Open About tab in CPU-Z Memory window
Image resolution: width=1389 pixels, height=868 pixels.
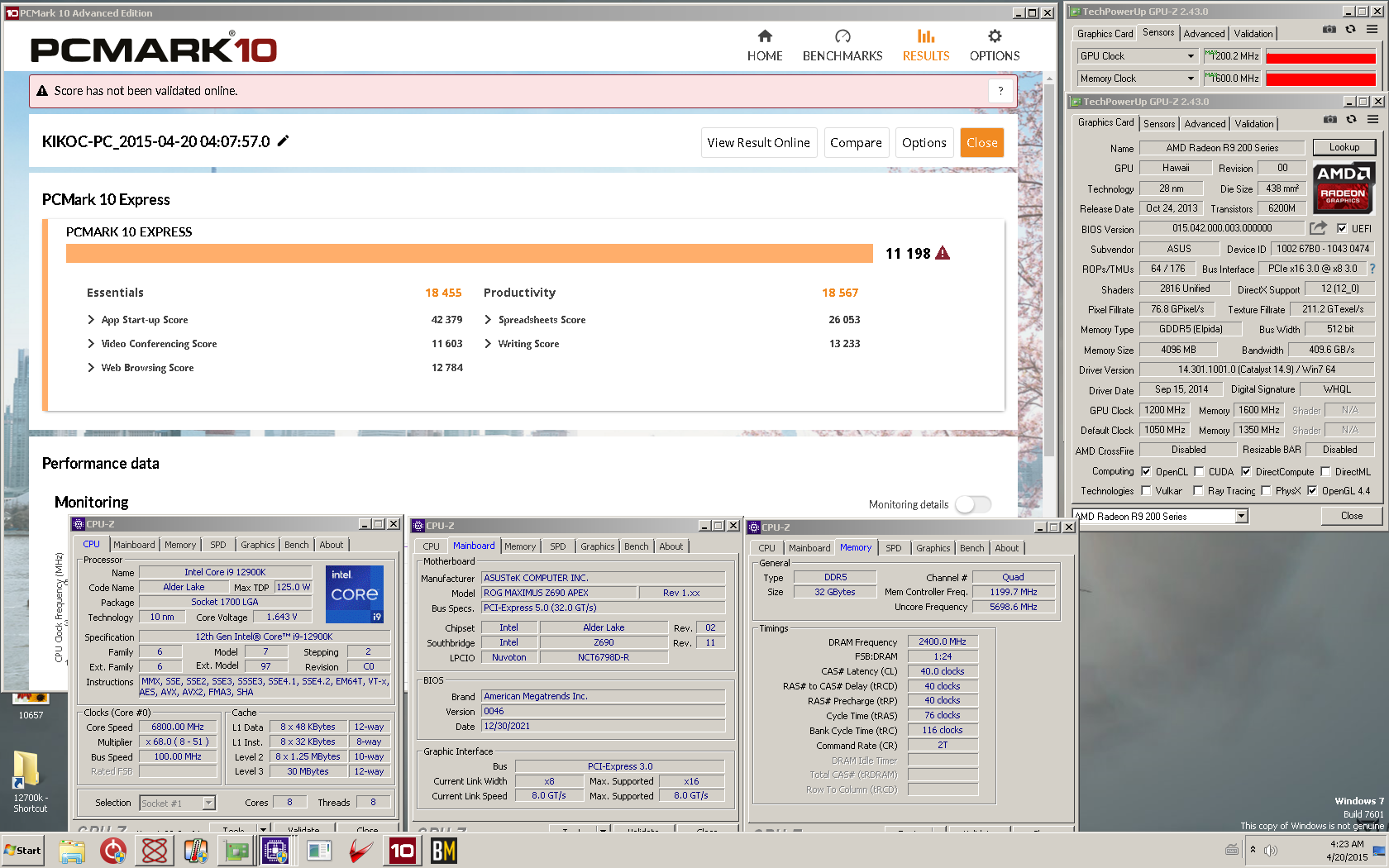[1007, 548]
